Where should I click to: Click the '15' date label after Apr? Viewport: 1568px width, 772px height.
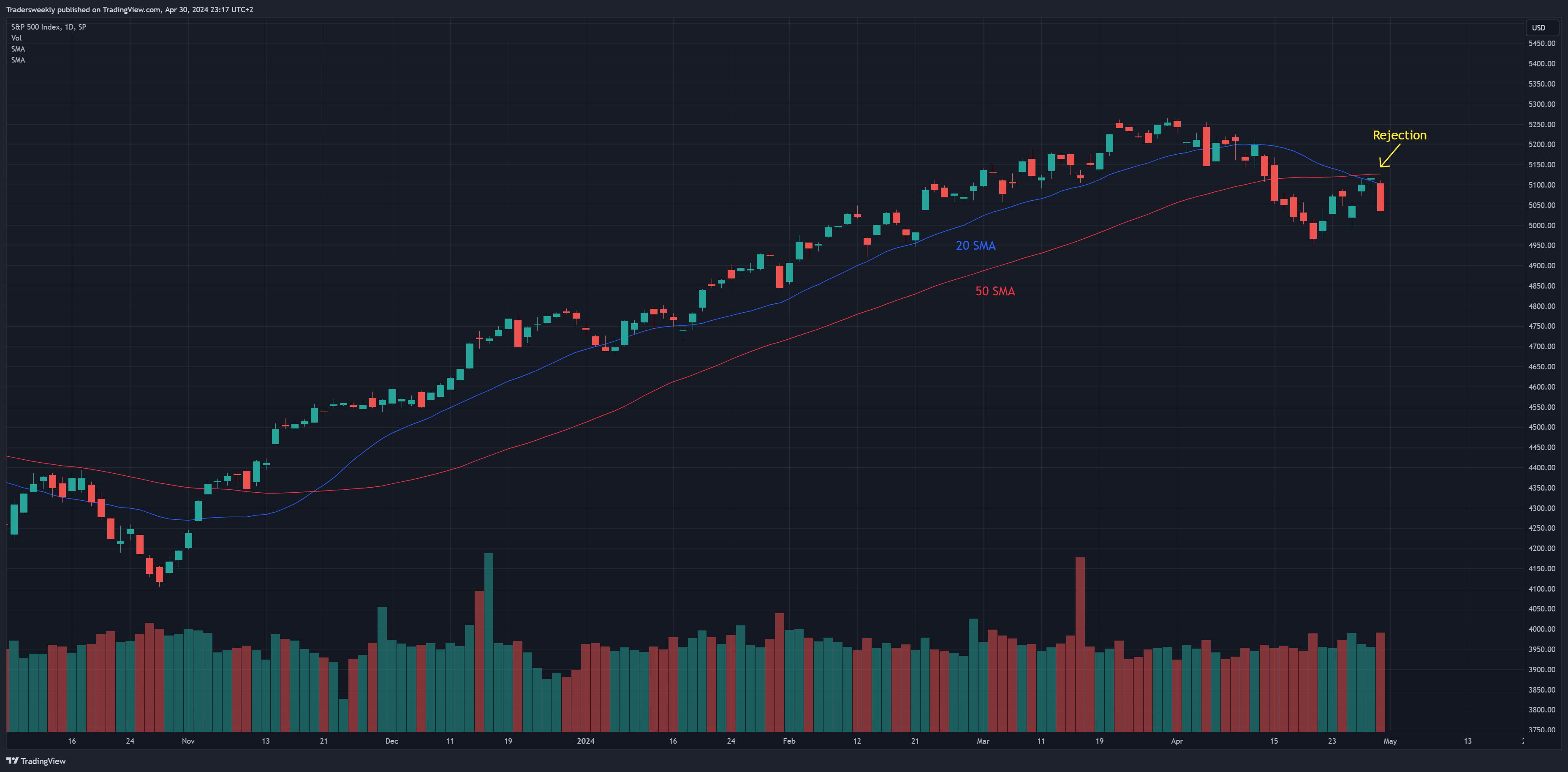point(1274,741)
